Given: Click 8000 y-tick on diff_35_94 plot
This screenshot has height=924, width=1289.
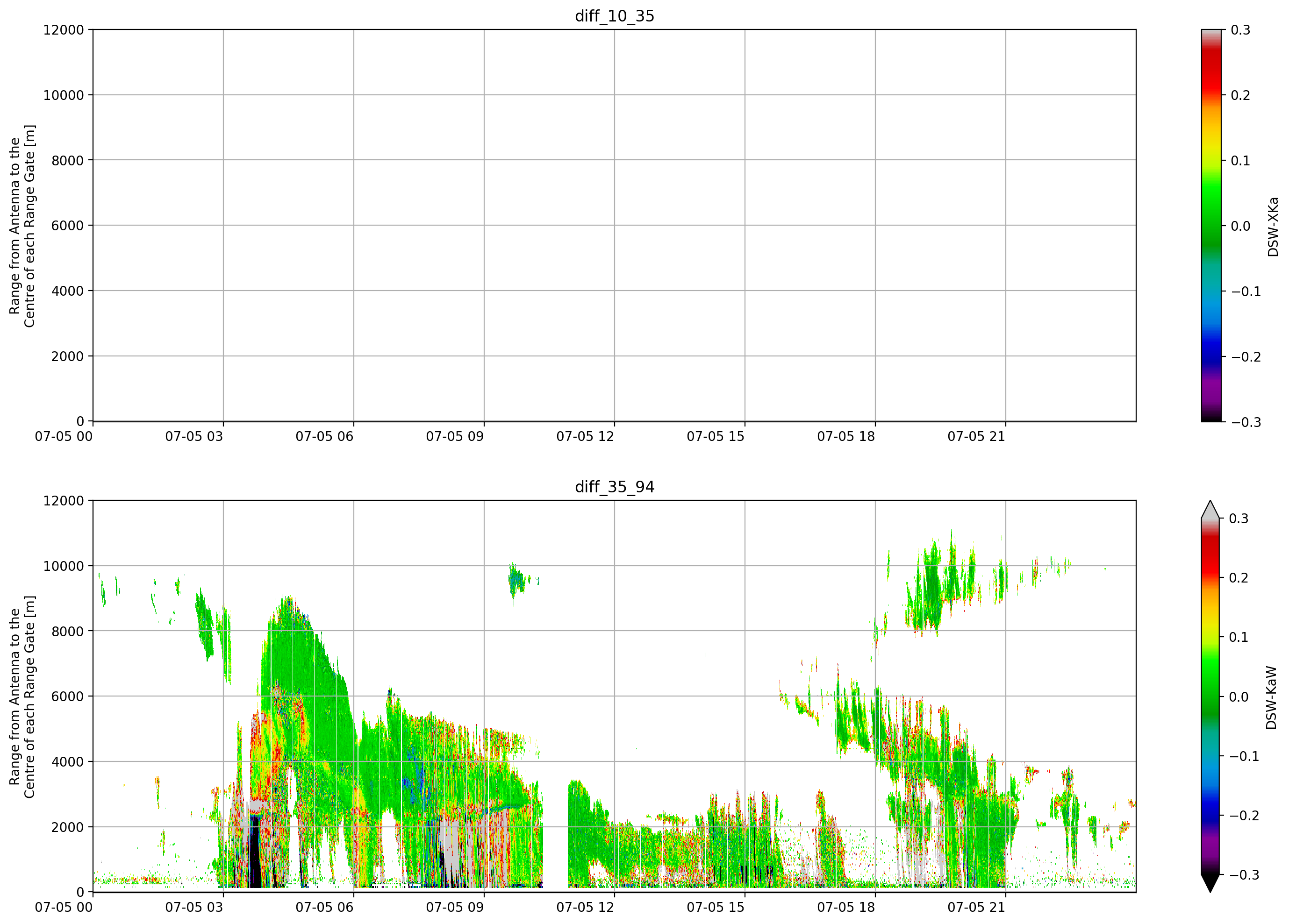Looking at the screenshot, I should click(x=68, y=631).
